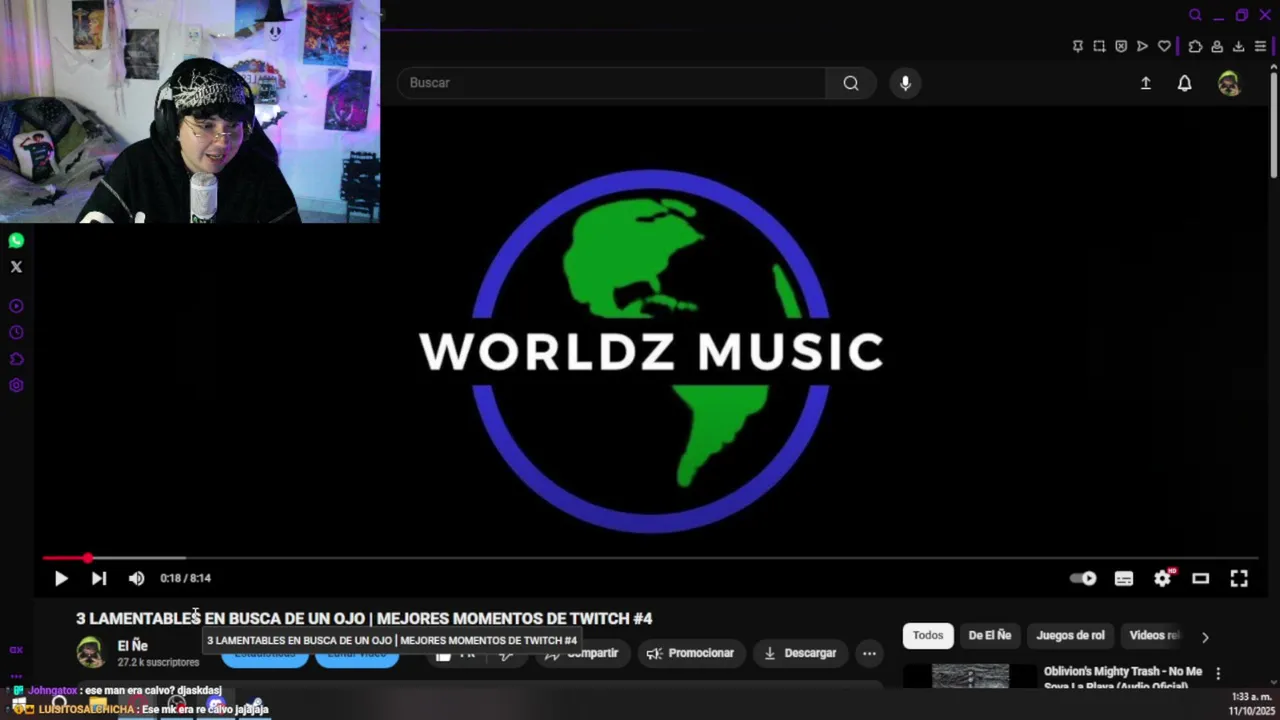Seek on the red video progress bar
The image size is (1280, 720).
[650, 558]
